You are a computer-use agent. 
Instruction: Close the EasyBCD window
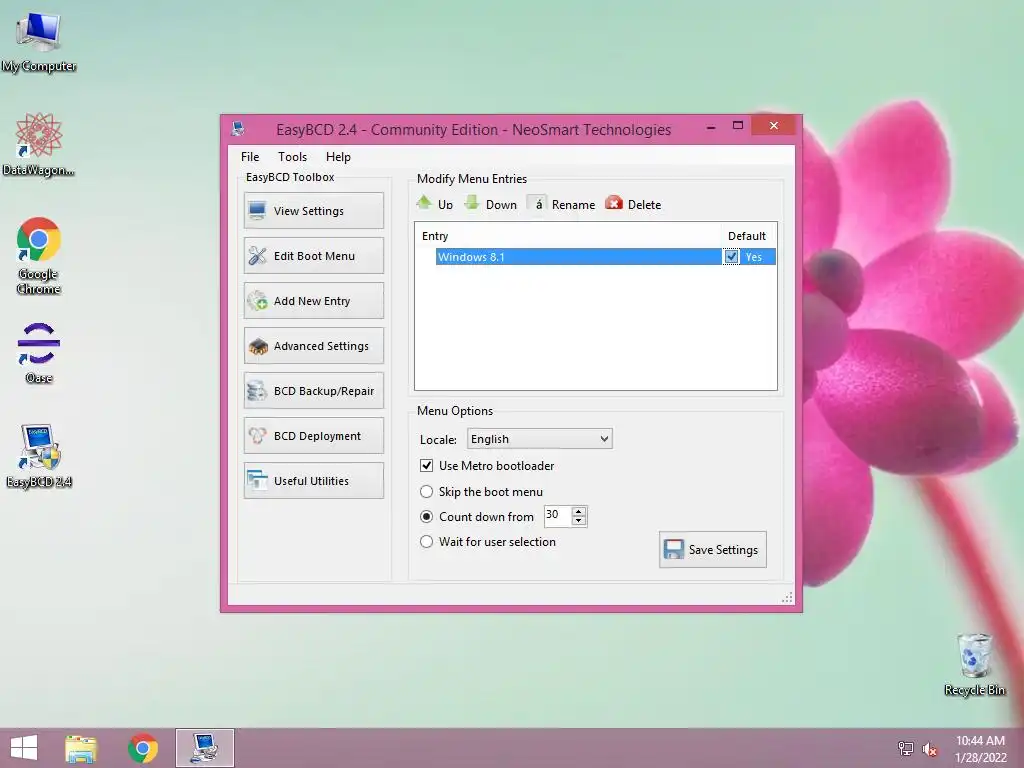click(x=774, y=125)
